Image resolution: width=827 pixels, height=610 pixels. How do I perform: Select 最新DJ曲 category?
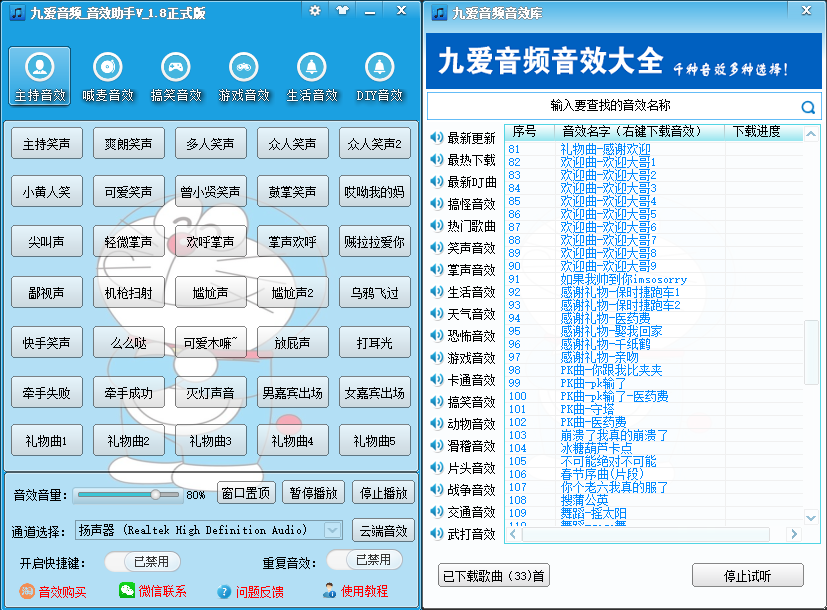point(463,182)
